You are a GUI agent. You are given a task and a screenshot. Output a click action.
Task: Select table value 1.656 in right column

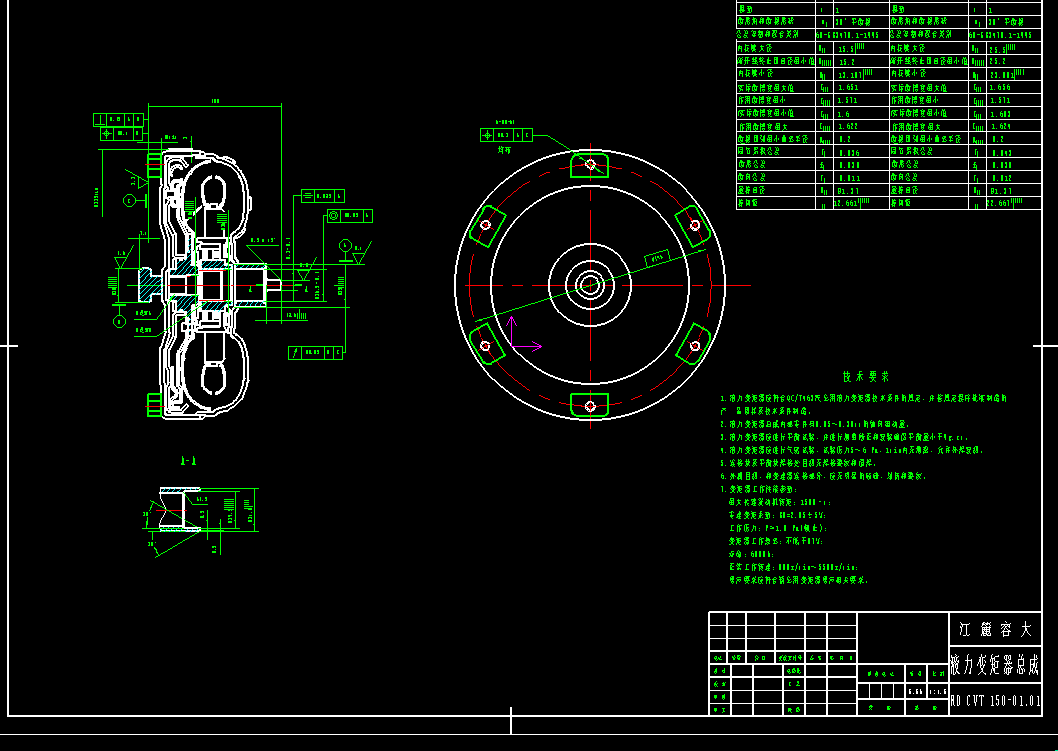(x=999, y=88)
